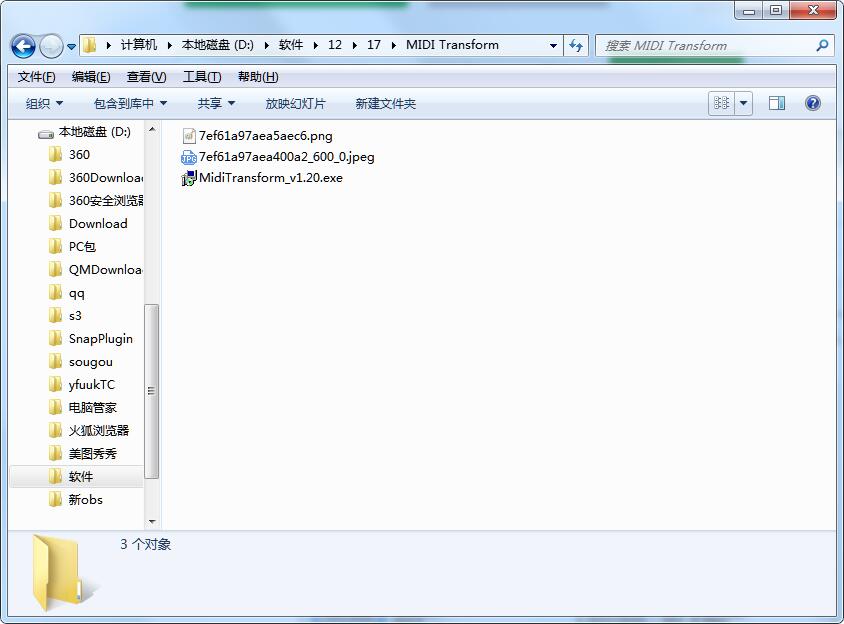Click the folder icon beside 新obs
This screenshot has height=624, width=844.
click(55, 499)
